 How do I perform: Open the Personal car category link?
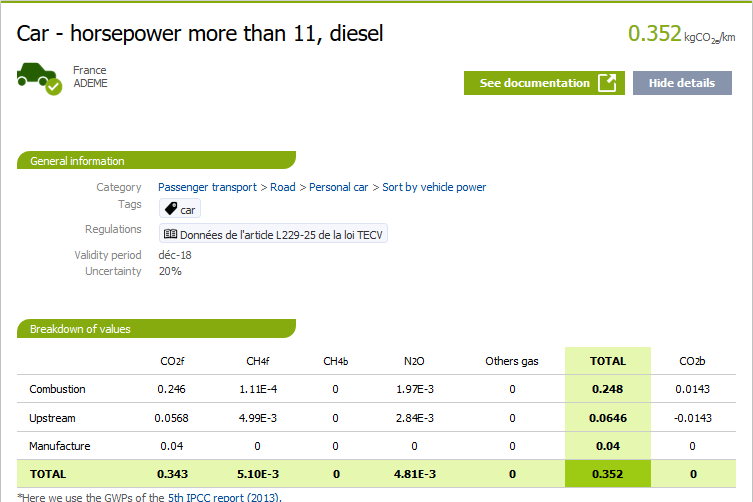coord(339,187)
